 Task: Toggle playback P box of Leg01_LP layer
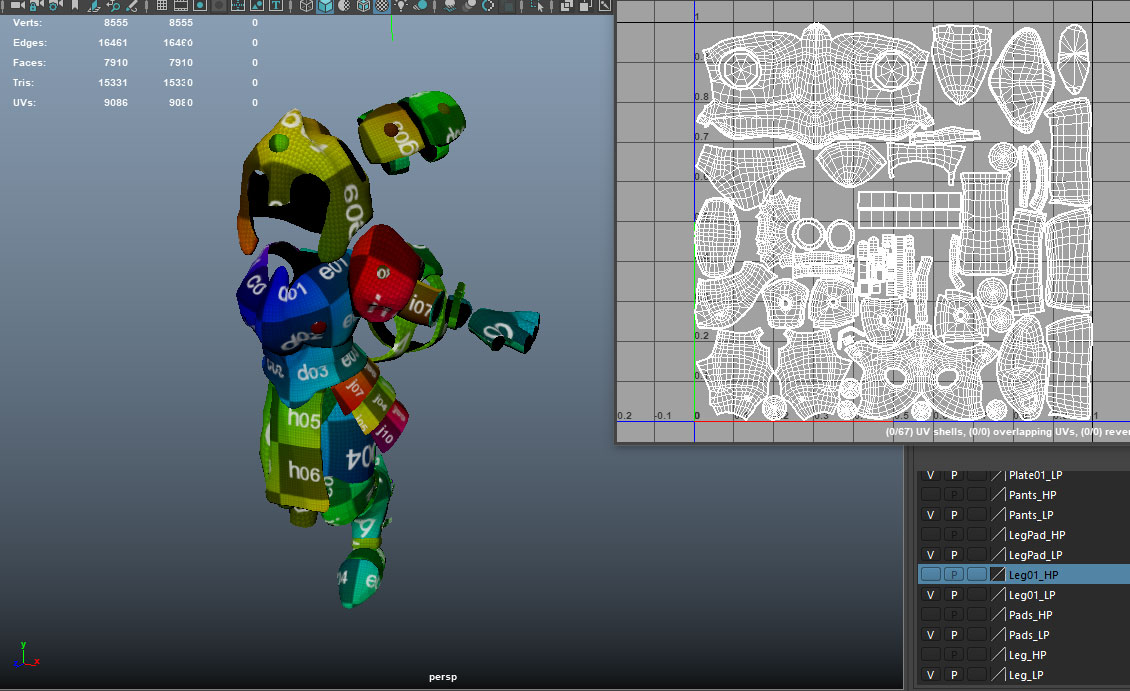954,595
